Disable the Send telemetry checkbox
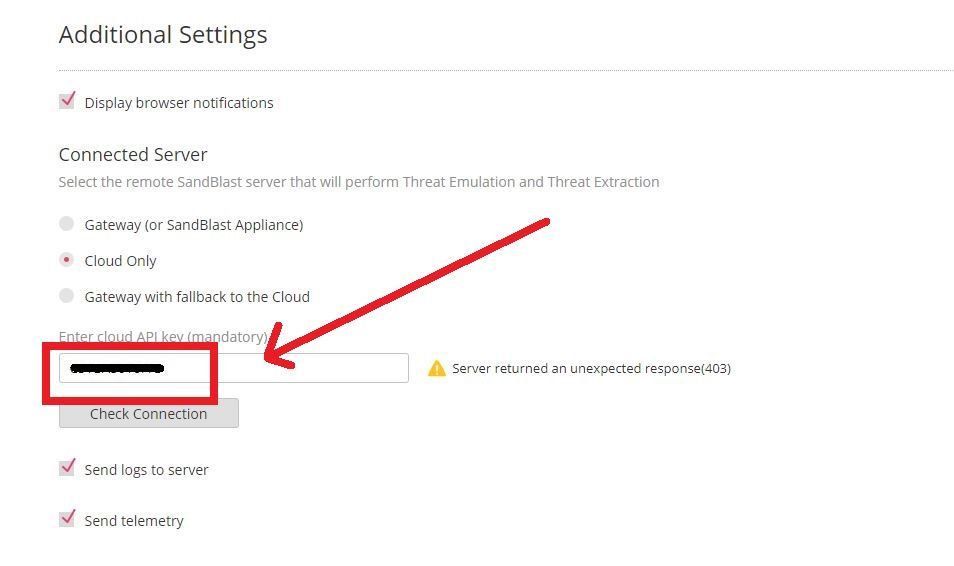Screen dimensions: 954x566 click(67, 519)
